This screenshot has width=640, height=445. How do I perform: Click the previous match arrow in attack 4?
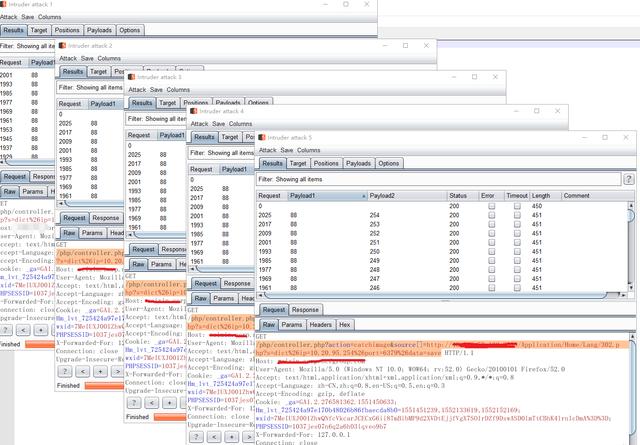[214, 436]
